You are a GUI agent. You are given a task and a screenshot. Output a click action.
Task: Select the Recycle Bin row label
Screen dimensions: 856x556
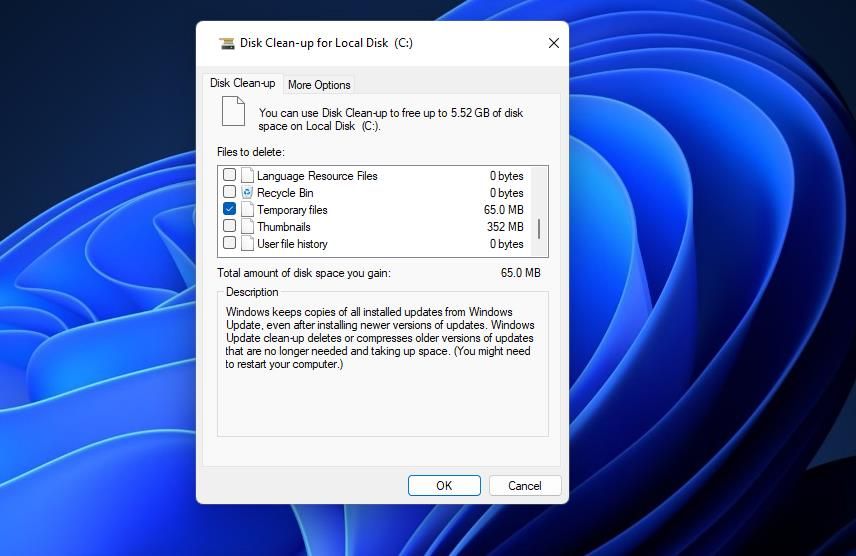(285, 193)
